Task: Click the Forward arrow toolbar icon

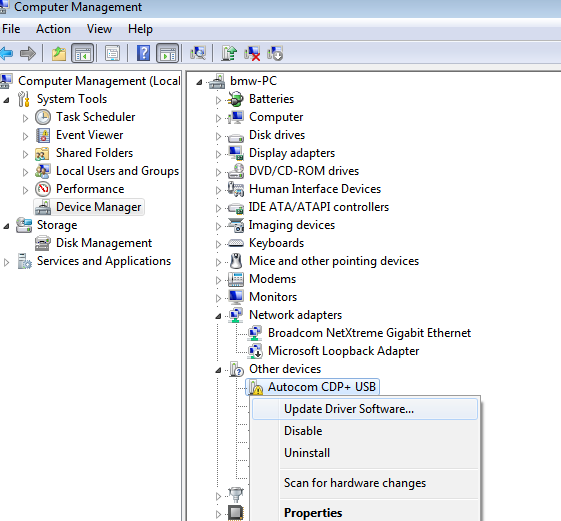Action: (28, 54)
